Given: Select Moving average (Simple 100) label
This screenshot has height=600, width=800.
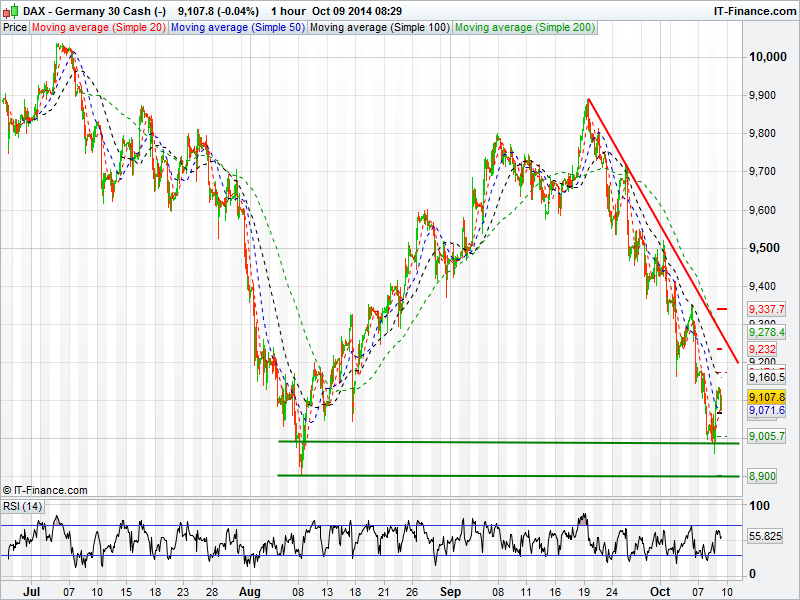Looking at the screenshot, I should pyautogui.click(x=379, y=28).
